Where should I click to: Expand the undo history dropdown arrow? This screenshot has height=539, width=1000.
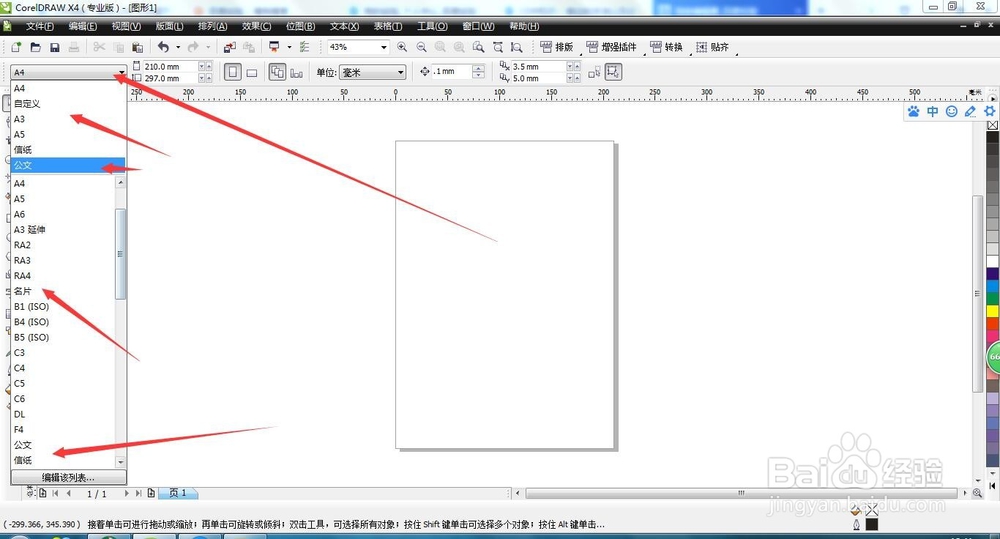178,47
